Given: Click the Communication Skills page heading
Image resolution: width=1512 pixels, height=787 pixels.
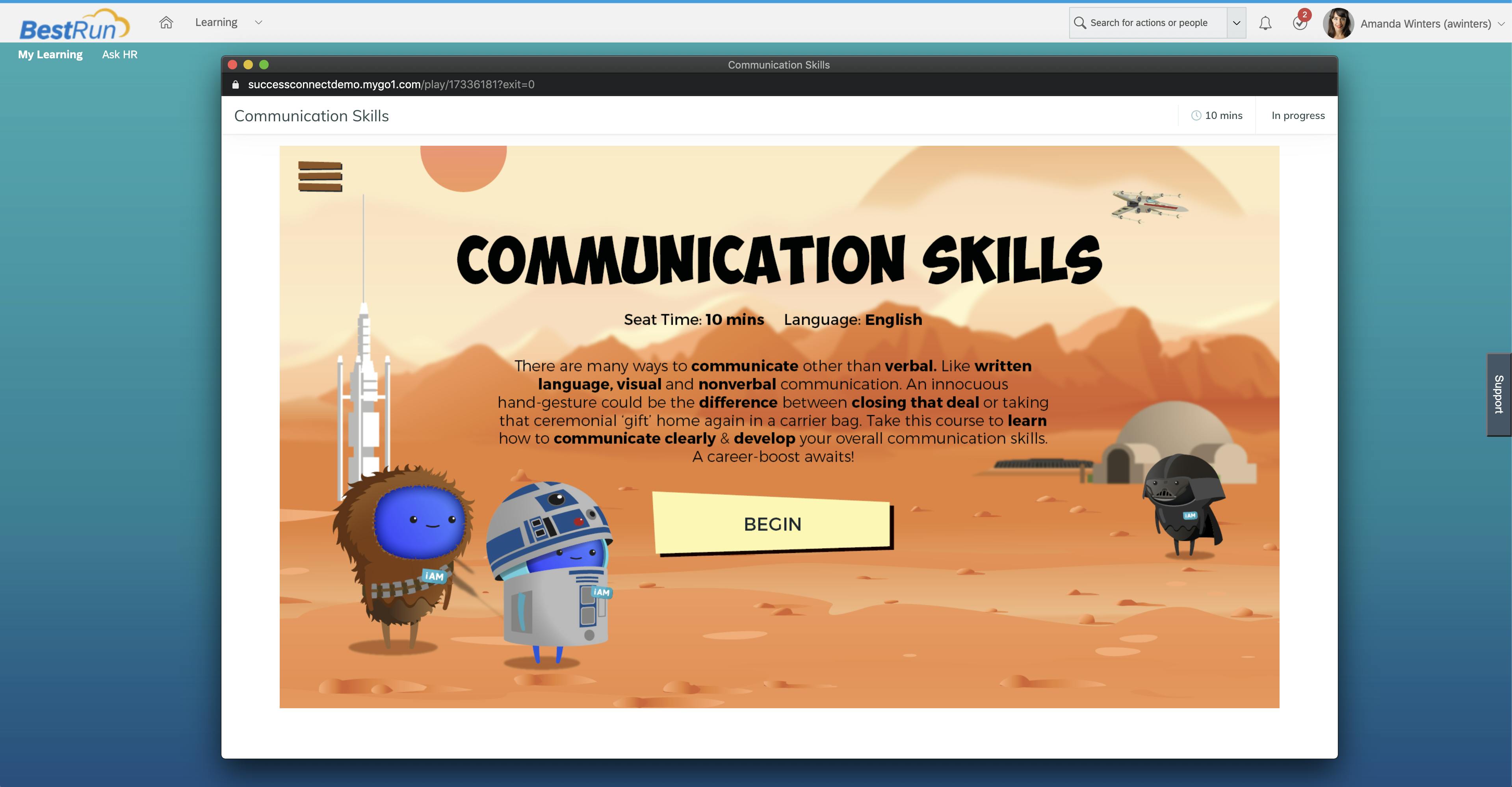Looking at the screenshot, I should point(311,116).
